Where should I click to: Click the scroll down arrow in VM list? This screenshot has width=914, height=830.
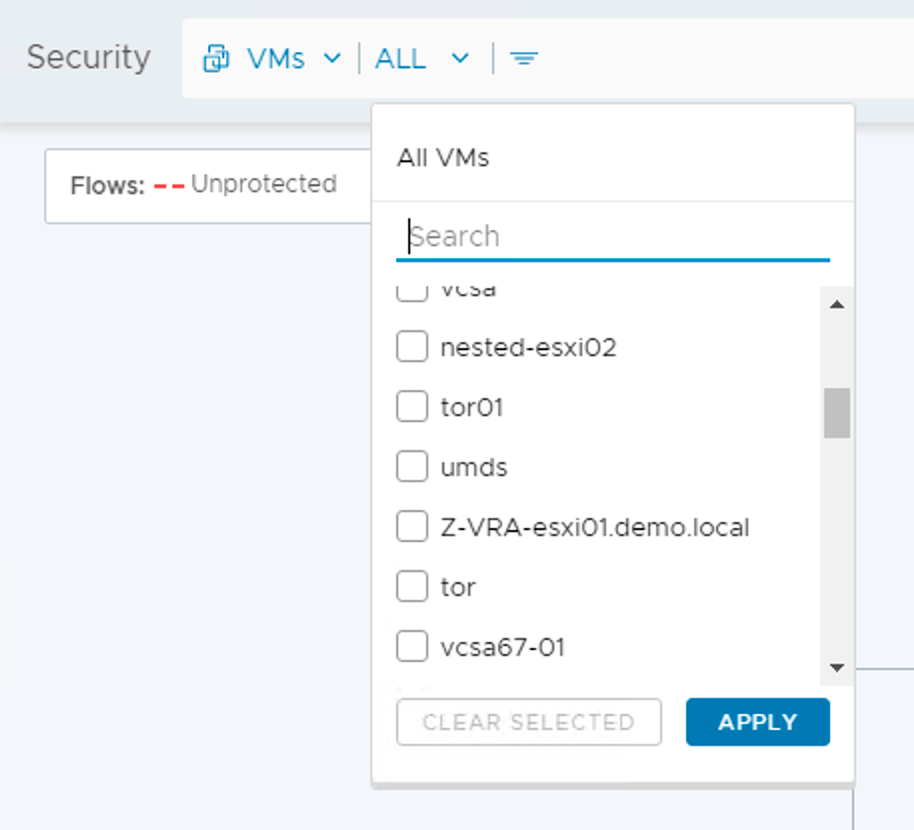coord(837,668)
